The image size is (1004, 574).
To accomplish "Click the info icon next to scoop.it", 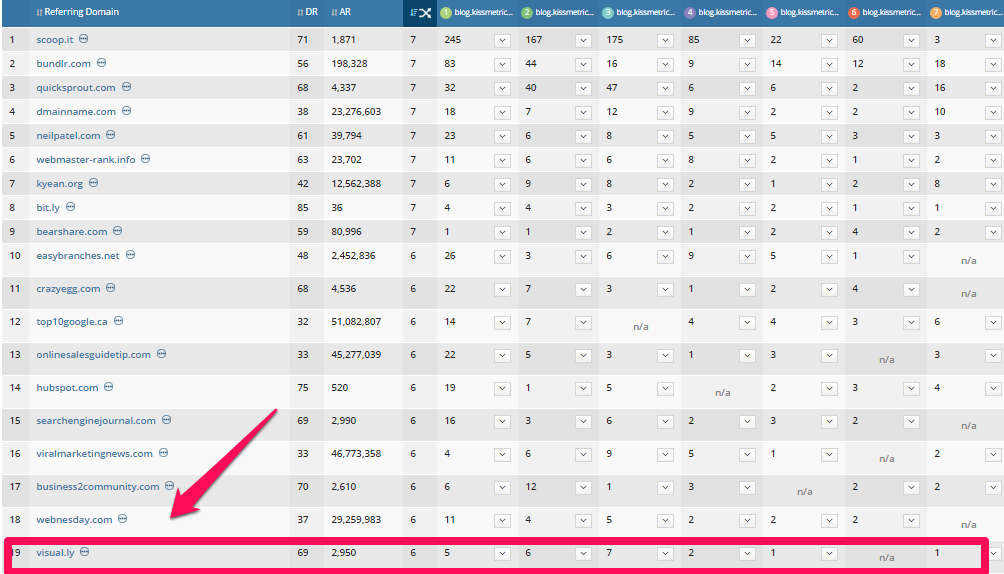I will point(84,38).
